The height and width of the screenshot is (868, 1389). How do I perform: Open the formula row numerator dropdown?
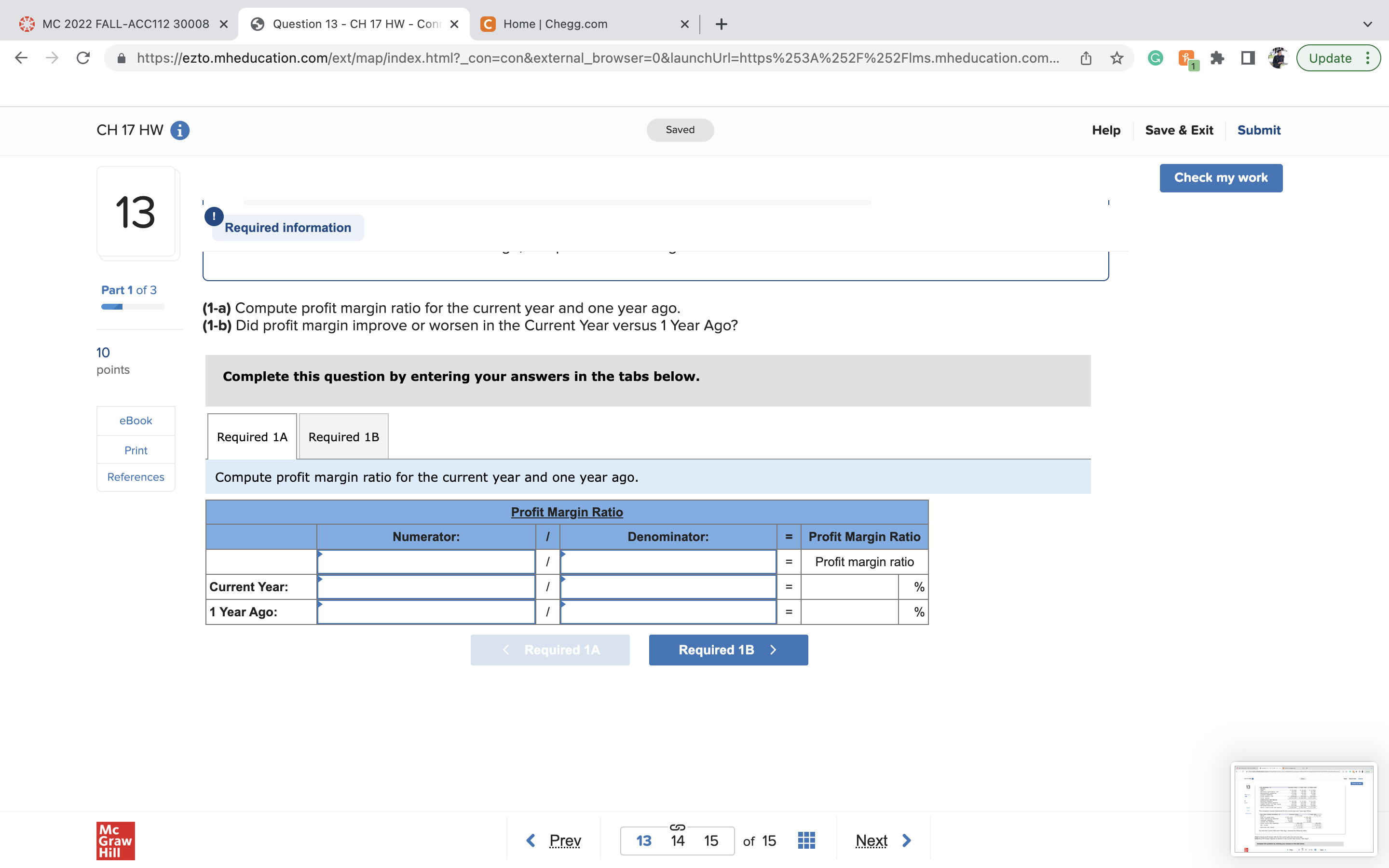point(426,562)
